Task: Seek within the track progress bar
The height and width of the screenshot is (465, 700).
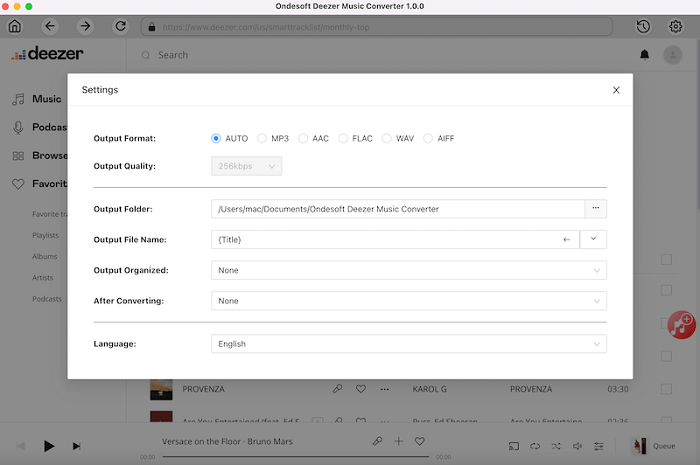Action: point(296,457)
